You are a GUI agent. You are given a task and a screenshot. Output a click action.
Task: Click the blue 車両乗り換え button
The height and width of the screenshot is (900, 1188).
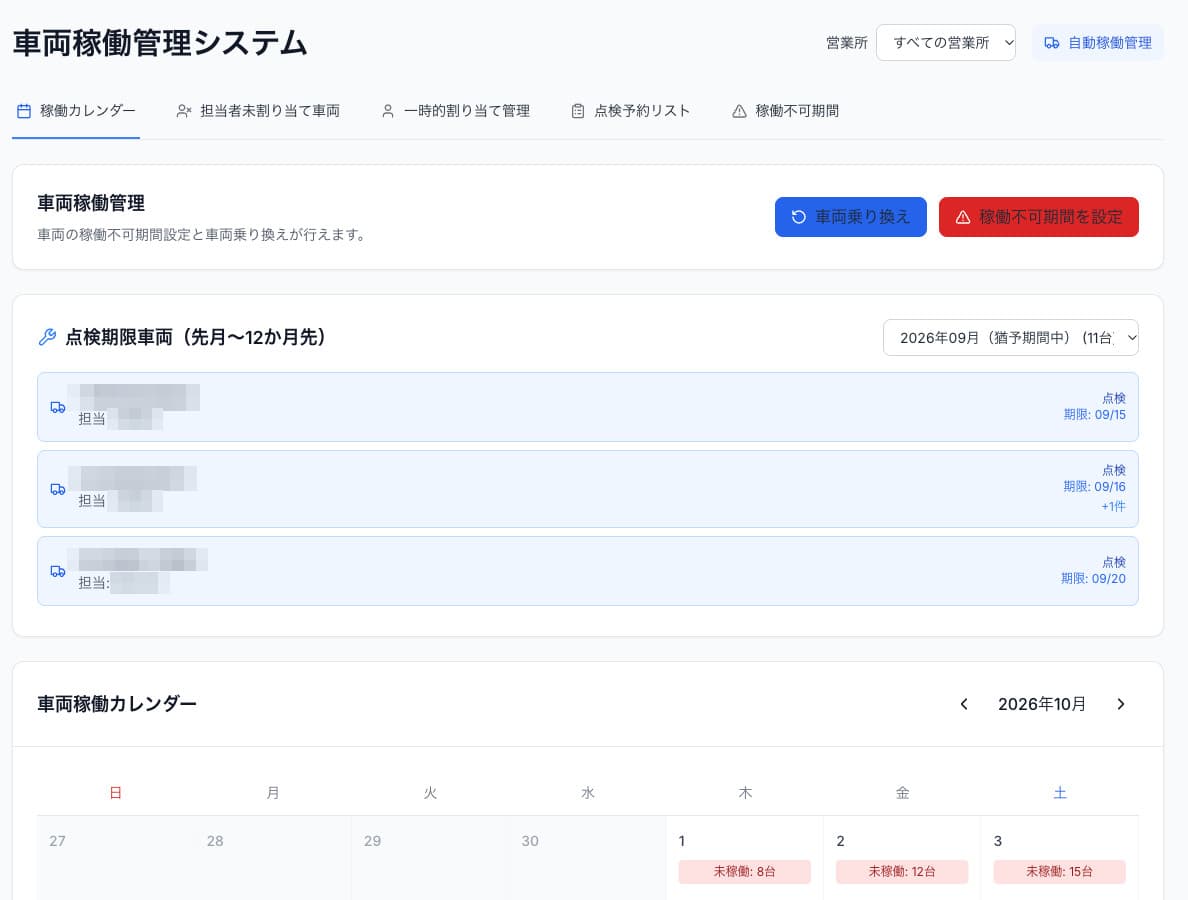click(x=850, y=217)
